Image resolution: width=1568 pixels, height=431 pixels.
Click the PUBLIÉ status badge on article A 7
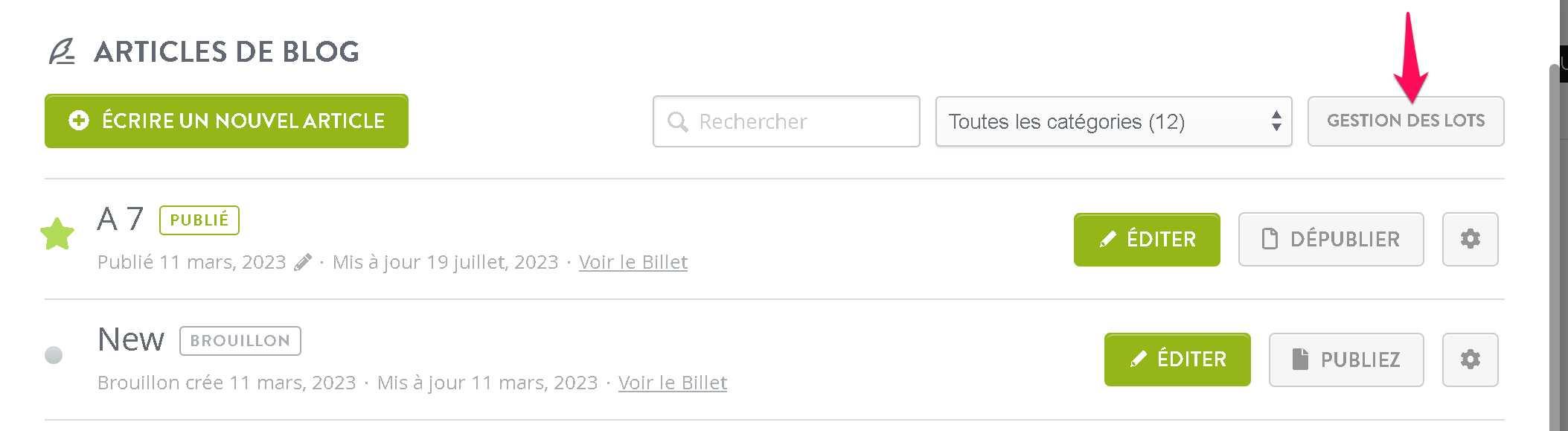[x=199, y=220]
